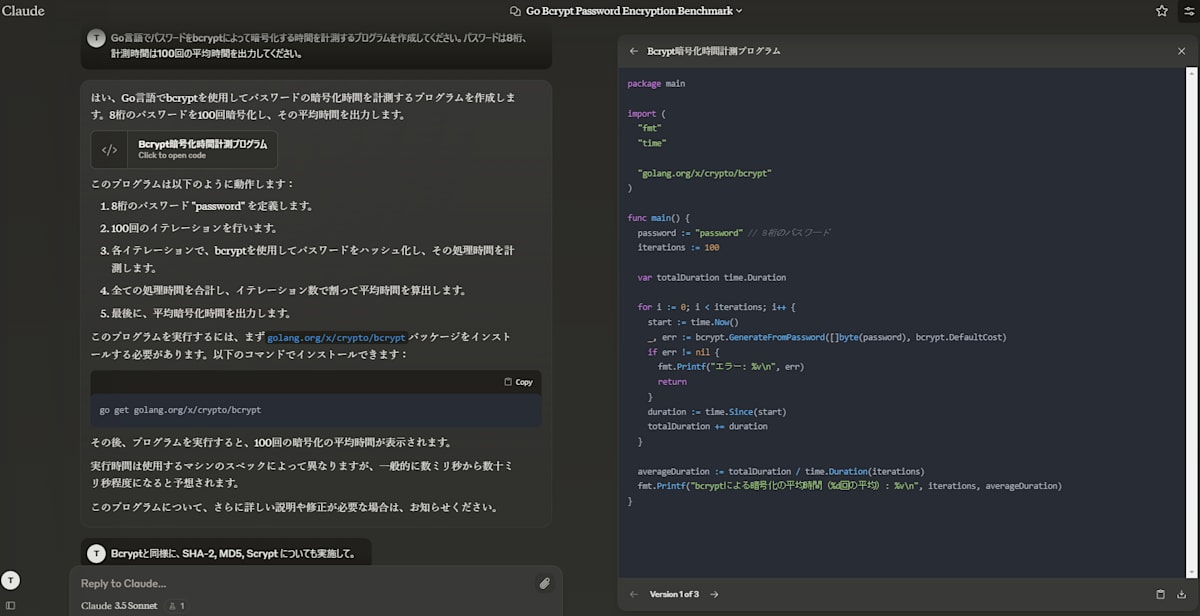
Task: Click the fmt.Printf("エラー: %v\n", err) line
Action: pyautogui.click(x=730, y=366)
